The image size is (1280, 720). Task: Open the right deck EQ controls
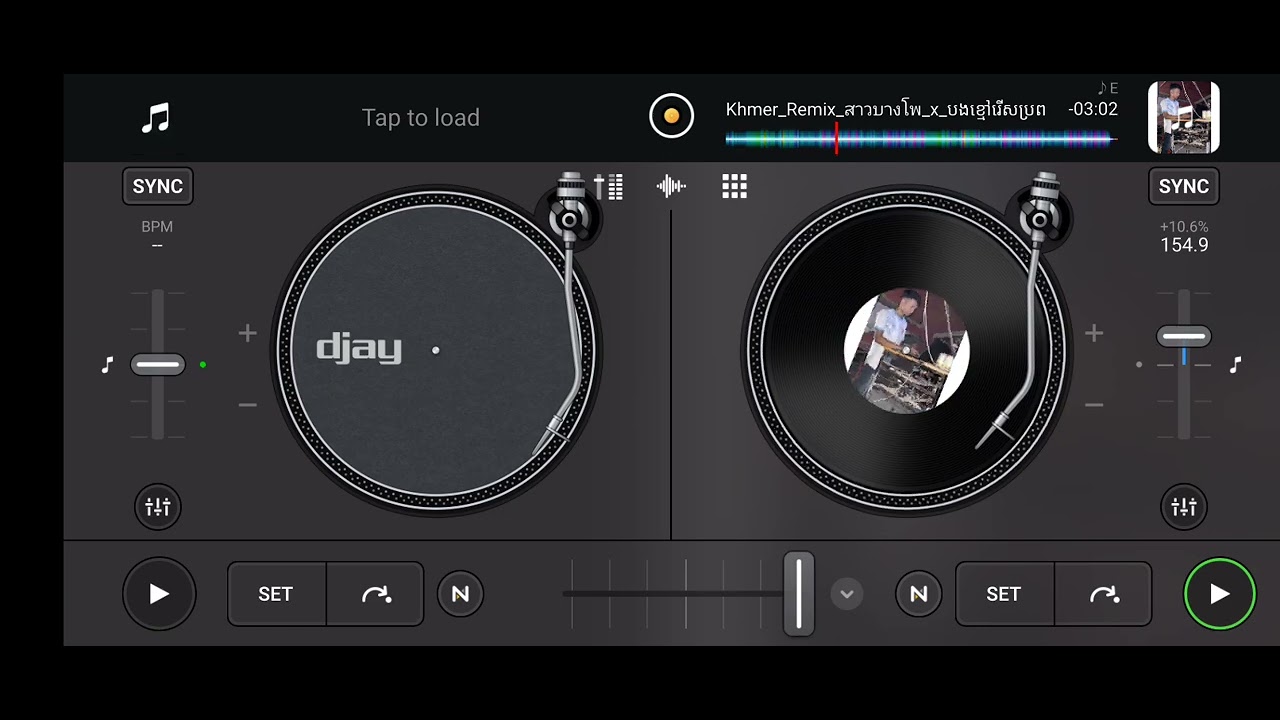coord(1184,507)
